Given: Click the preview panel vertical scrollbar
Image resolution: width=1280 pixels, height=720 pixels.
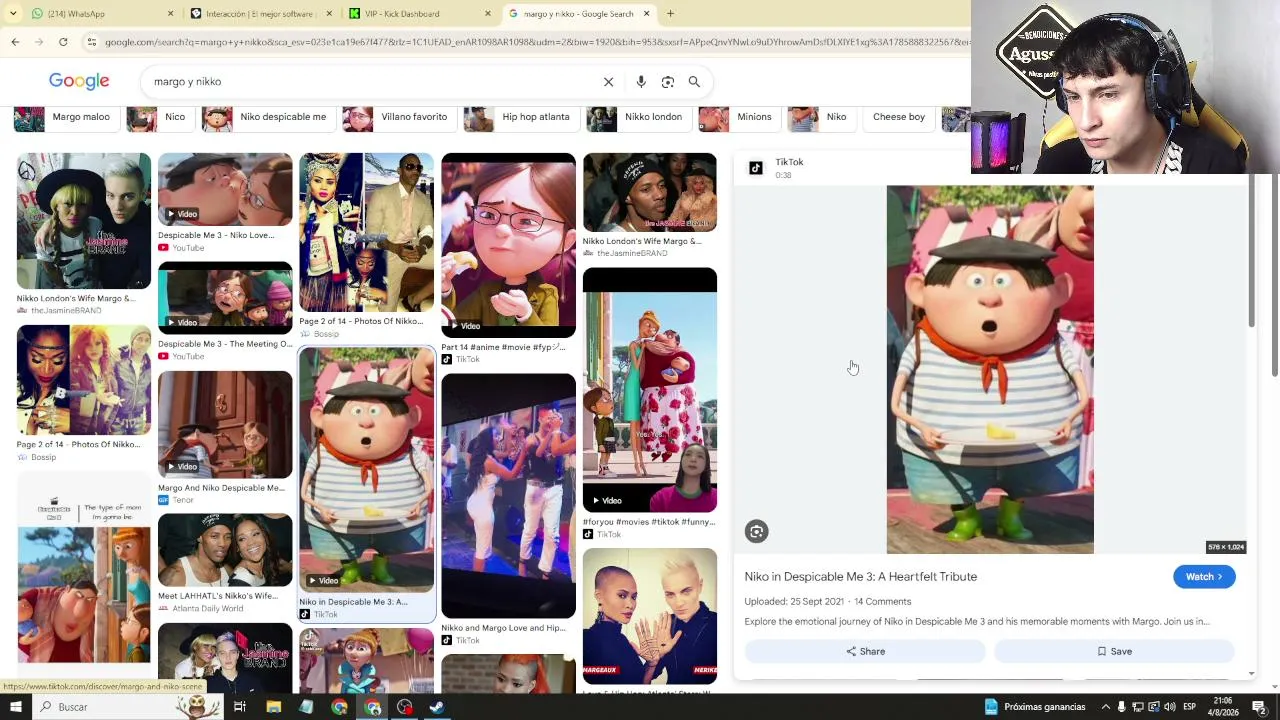Looking at the screenshot, I should pyautogui.click(x=1251, y=251).
